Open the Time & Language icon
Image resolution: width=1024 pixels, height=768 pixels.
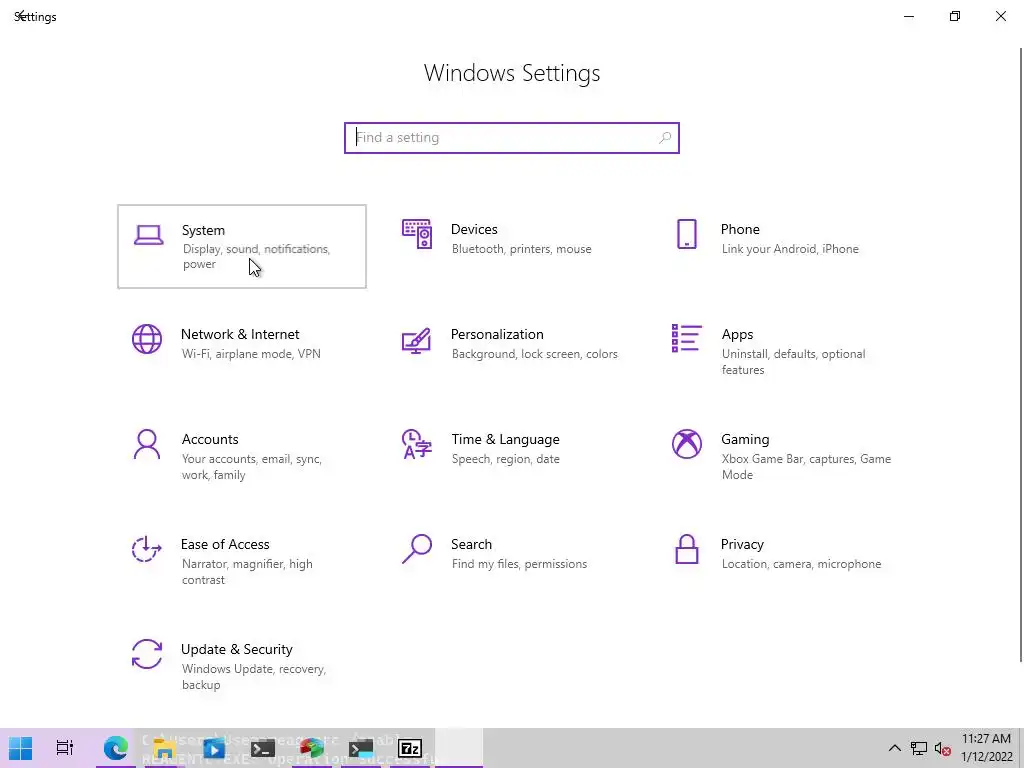click(x=417, y=444)
